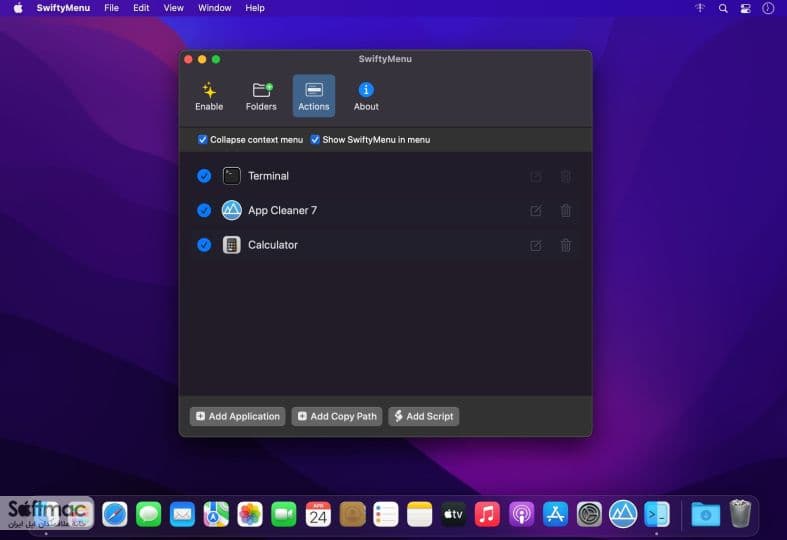Open the Downloads folder in Dock
This screenshot has width=787, height=540.
click(x=705, y=514)
